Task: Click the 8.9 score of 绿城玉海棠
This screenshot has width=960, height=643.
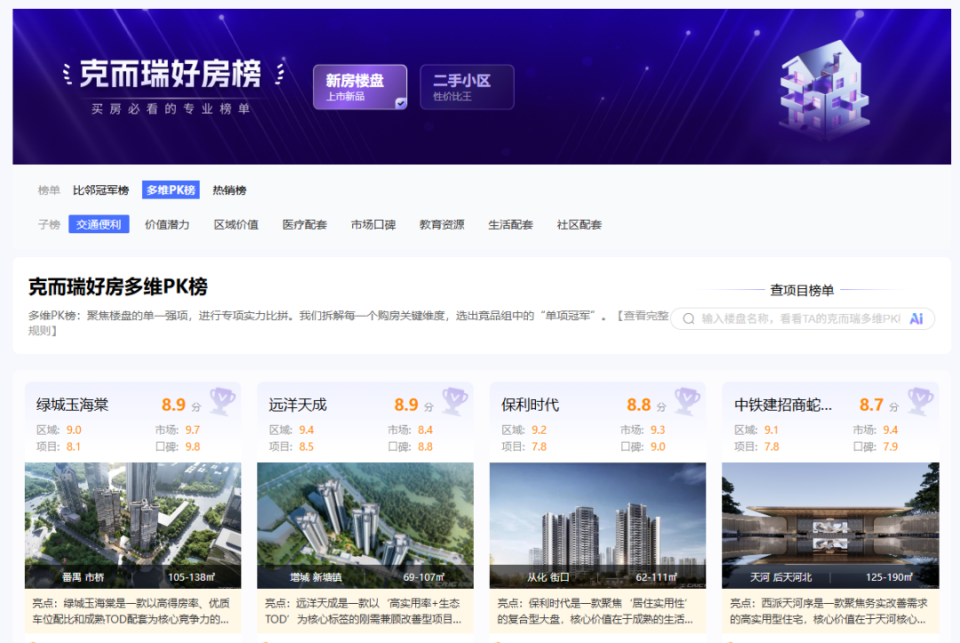Action: pyautogui.click(x=173, y=405)
